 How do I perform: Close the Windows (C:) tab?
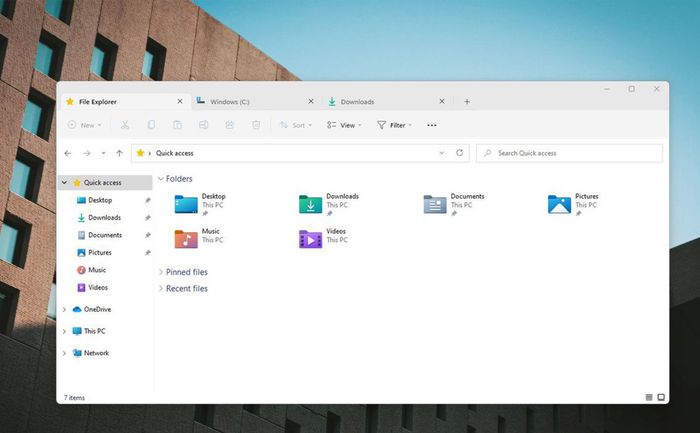(x=311, y=101)
